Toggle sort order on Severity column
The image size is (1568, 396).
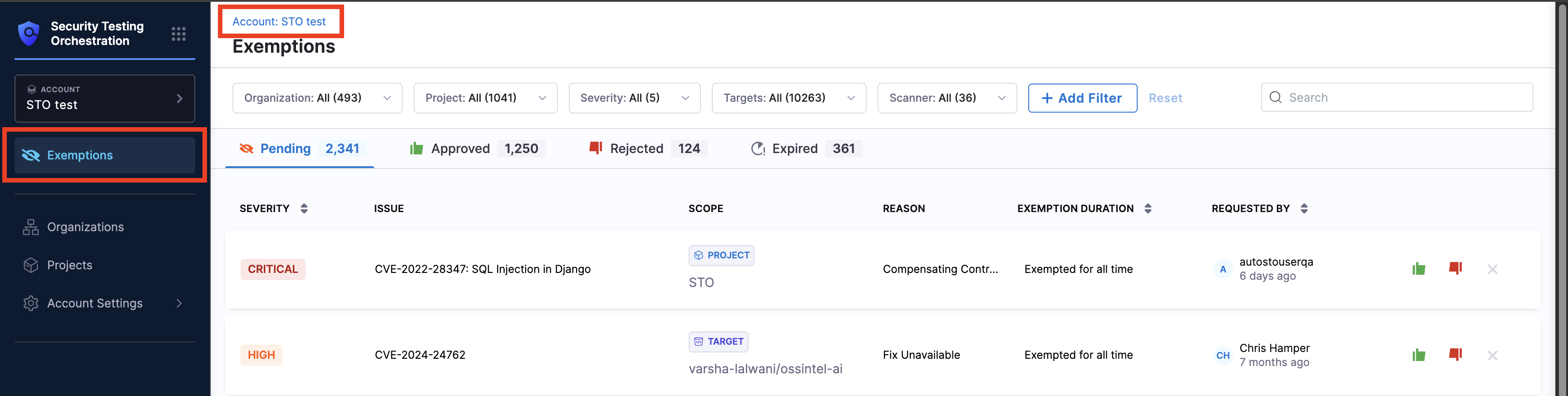point(304,208)
